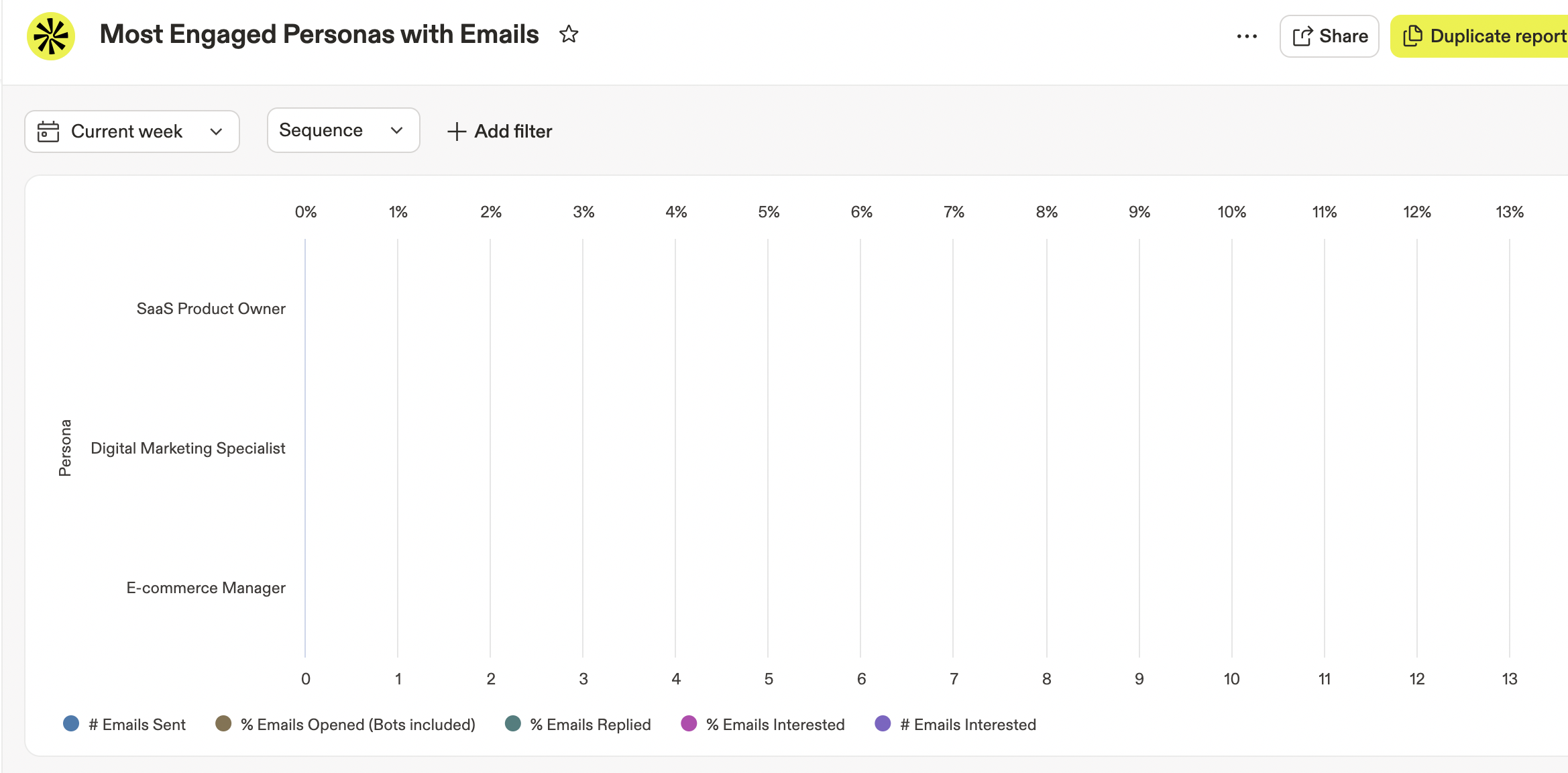Click the Duplicate report button

coord(1479,36)
